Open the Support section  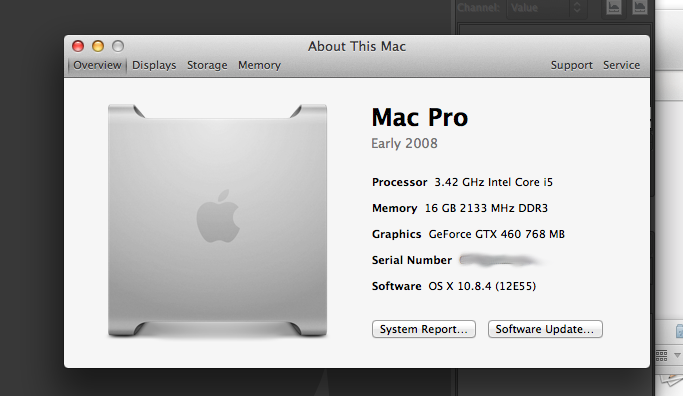tap(571, 65)
